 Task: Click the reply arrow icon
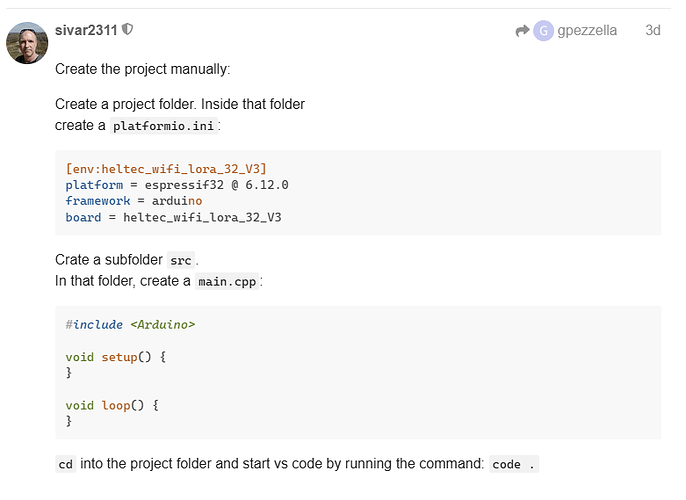pos(522,31)
